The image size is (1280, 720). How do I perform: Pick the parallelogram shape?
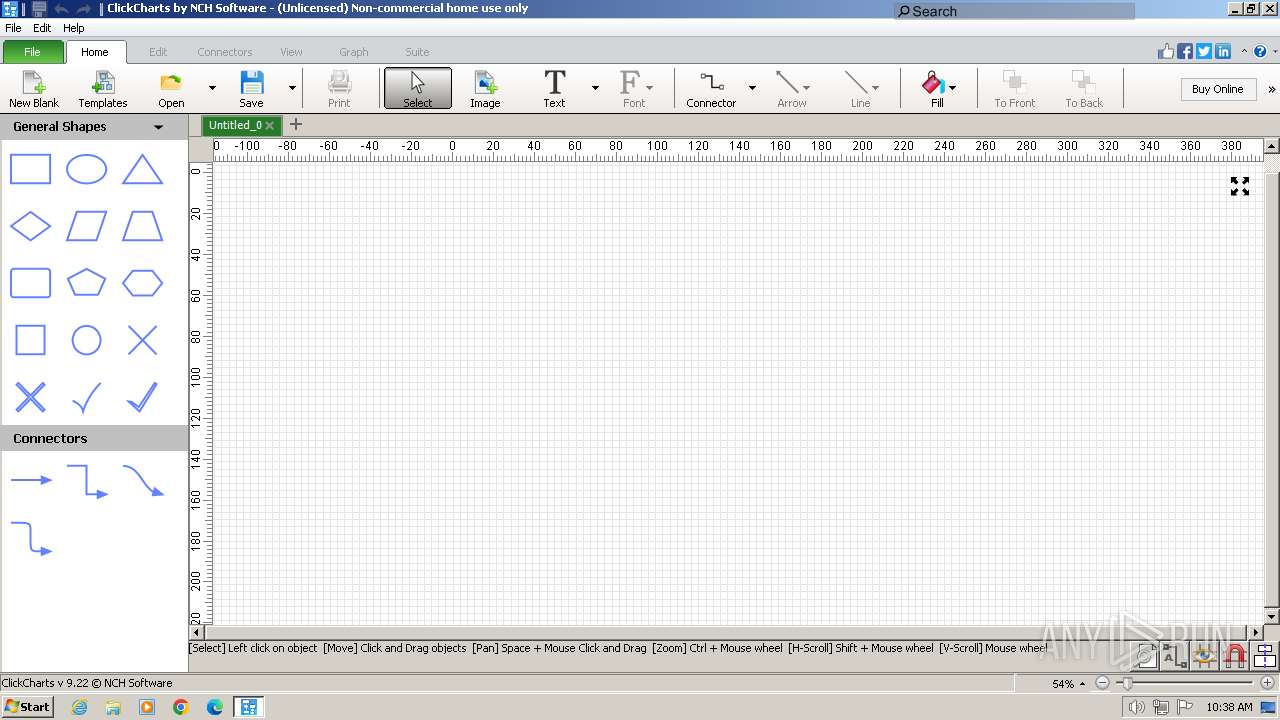86,226
